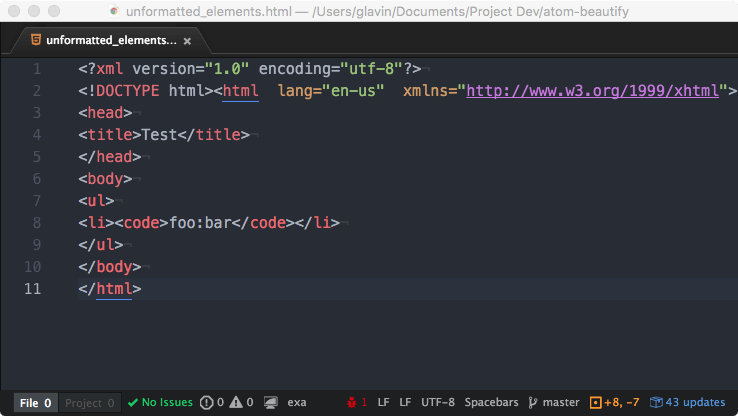Click the red person icon in status bar

pos(352,402)
